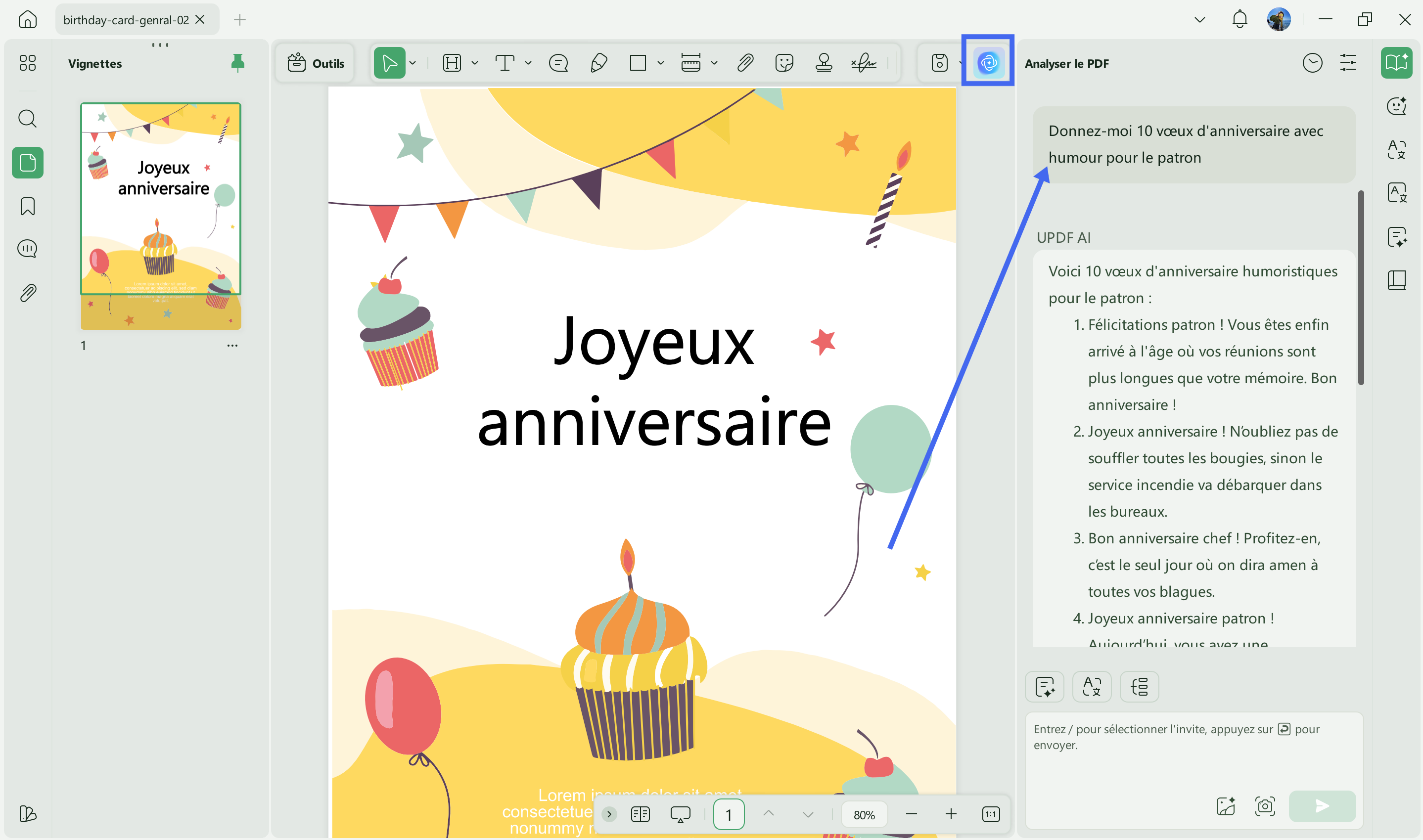Open the bookmarks panel in sidebar
The height and width of the screenshot is (840, 1423).
(x=27, y=206)
